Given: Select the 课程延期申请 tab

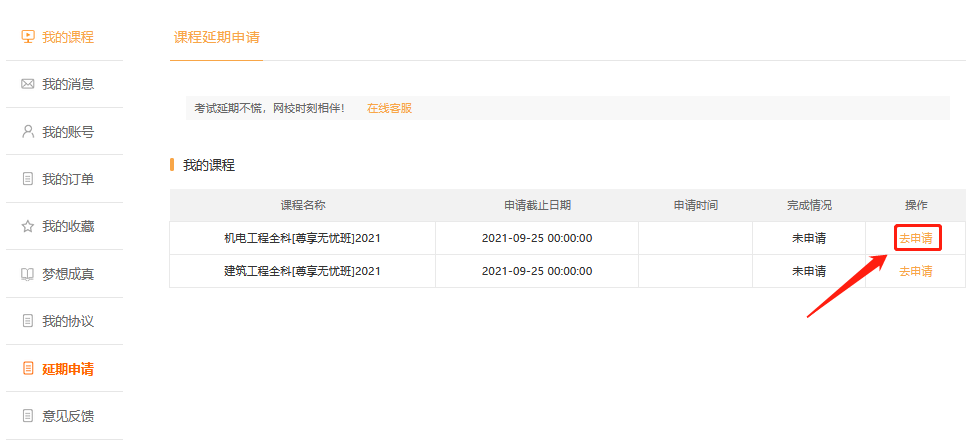Looking at the screenshot, I should (217, 37).
